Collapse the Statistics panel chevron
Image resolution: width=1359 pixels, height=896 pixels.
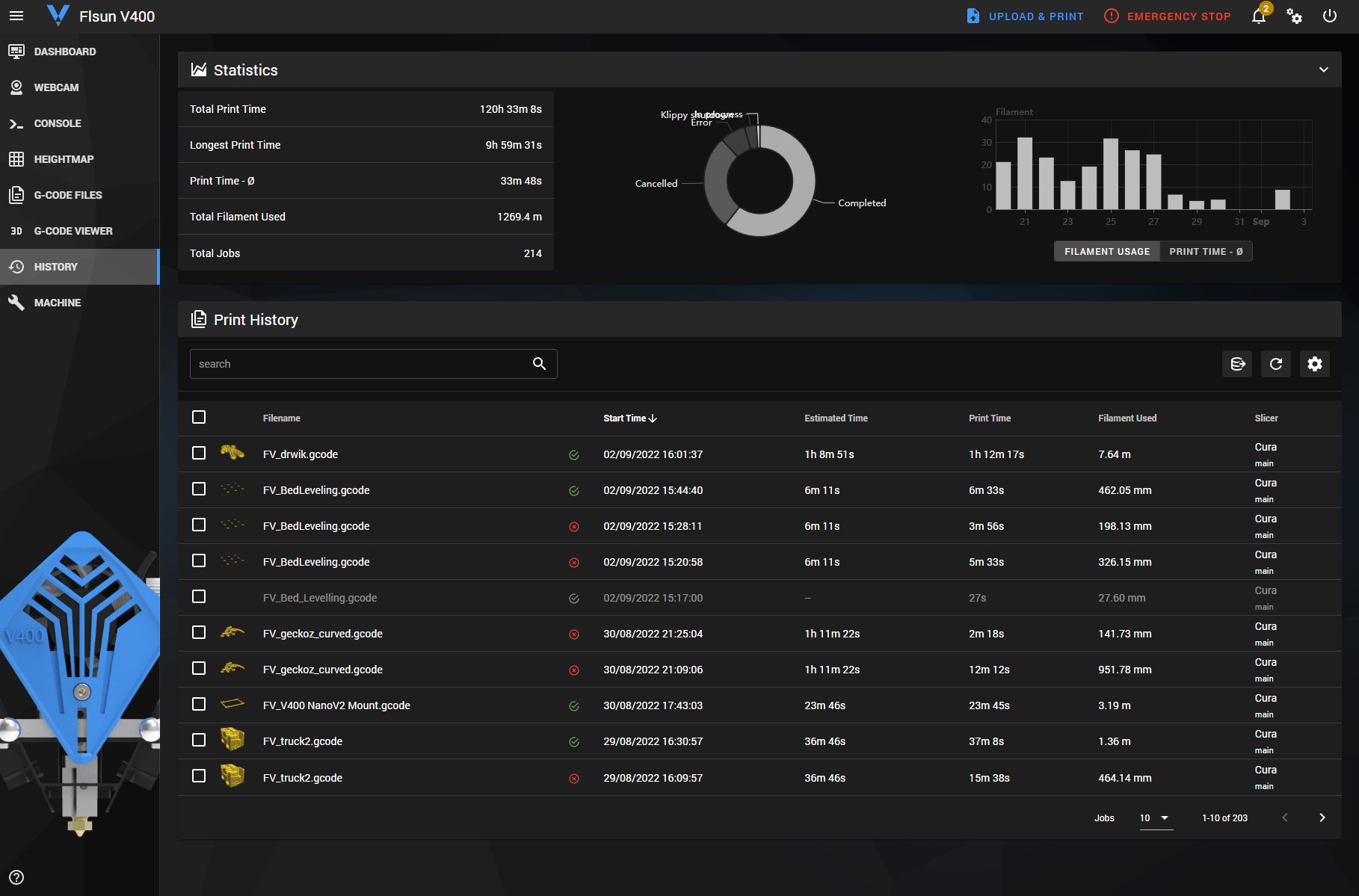(1323, 69)
